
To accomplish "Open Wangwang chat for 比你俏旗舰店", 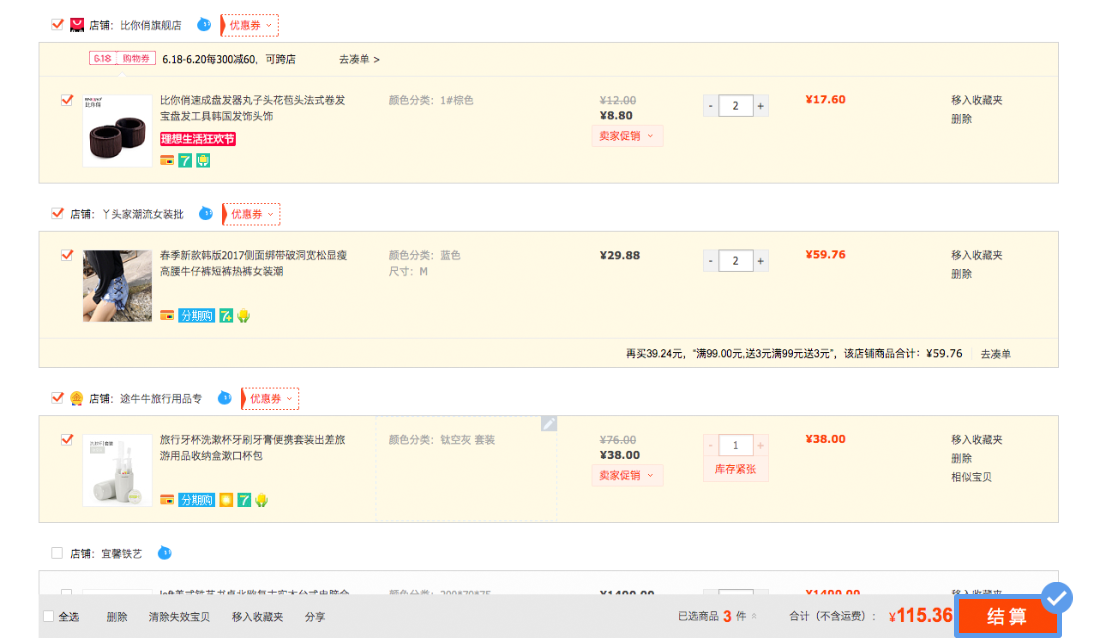I will [x=205, y=23].
